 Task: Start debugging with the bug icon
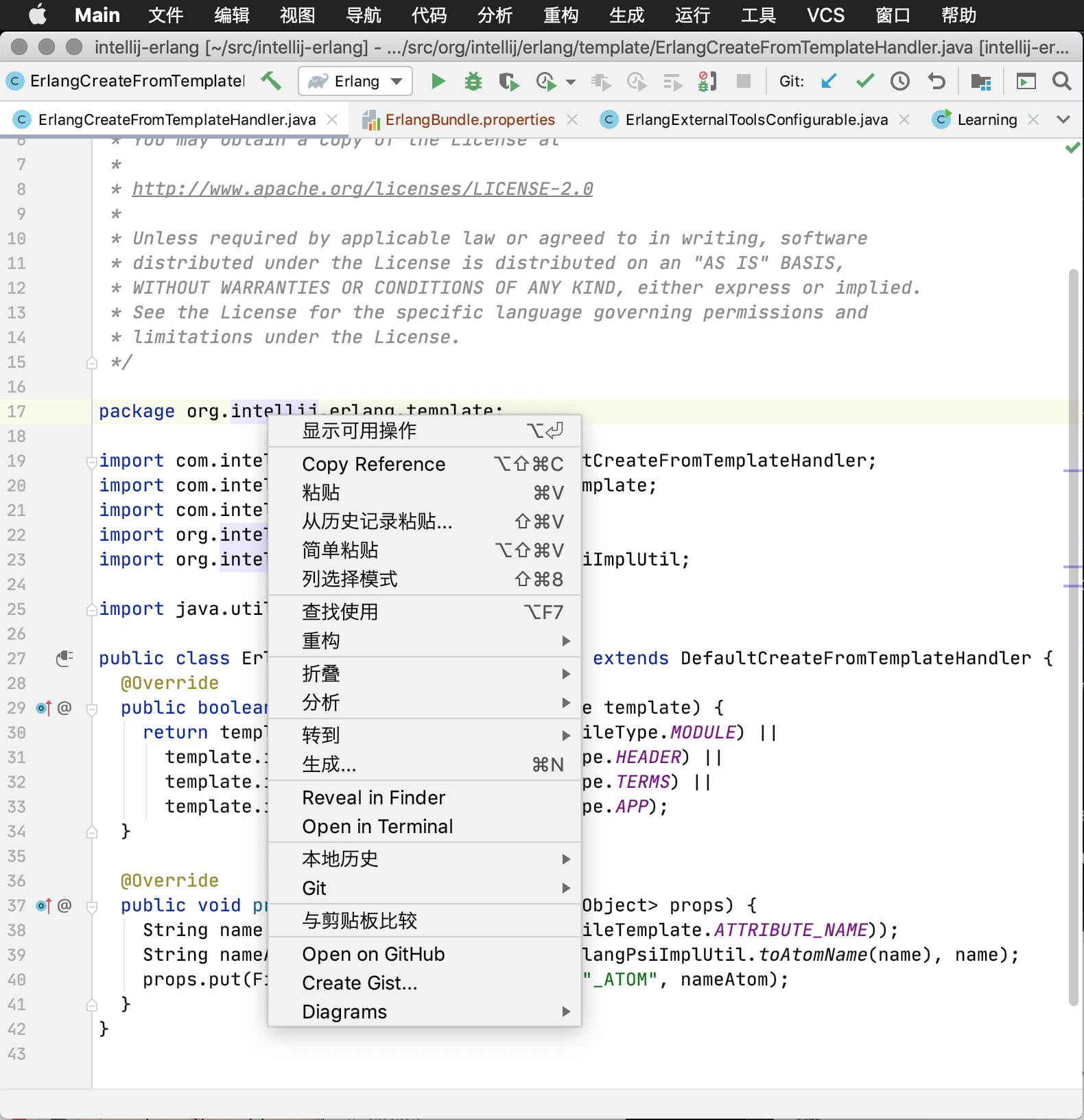[473, 82]
